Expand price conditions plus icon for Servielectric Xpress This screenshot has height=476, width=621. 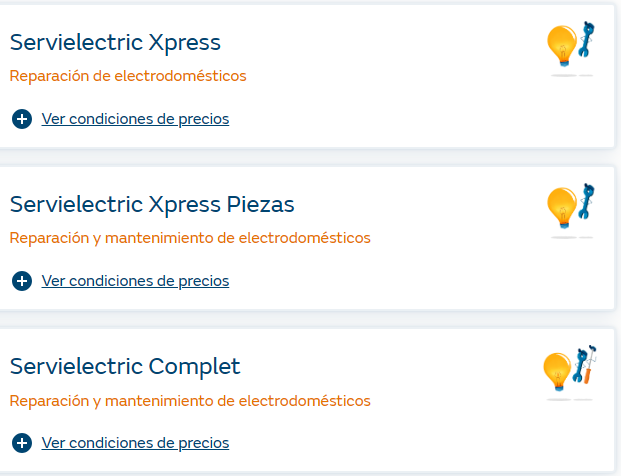tap(22, 119)
